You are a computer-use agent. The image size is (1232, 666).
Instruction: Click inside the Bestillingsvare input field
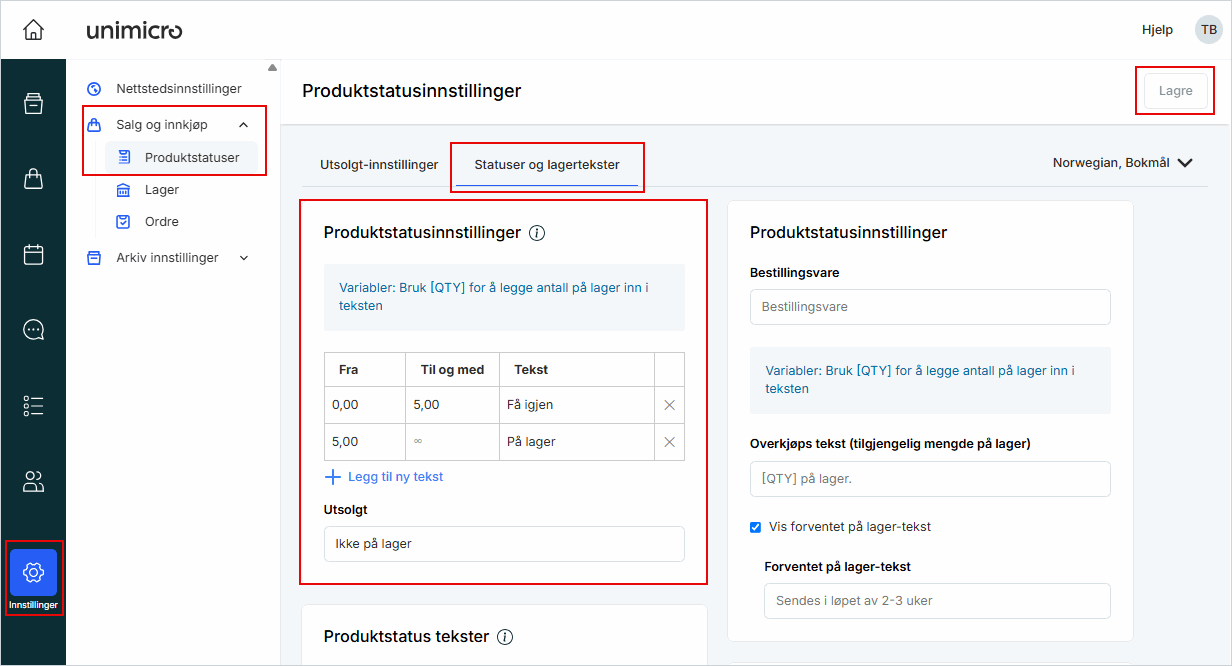929,307
